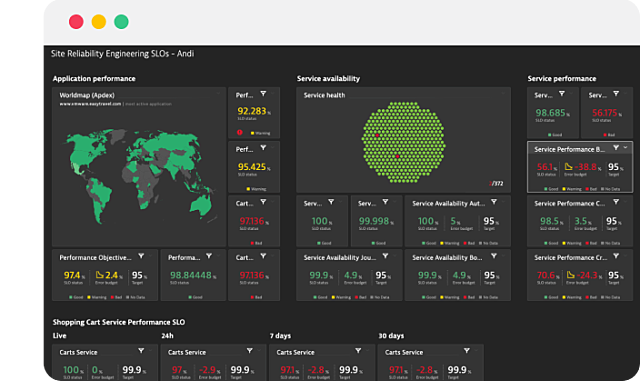
Task: Click Bad legend swatch in Serv... 56.175 tile
Action: pos(604,135)
